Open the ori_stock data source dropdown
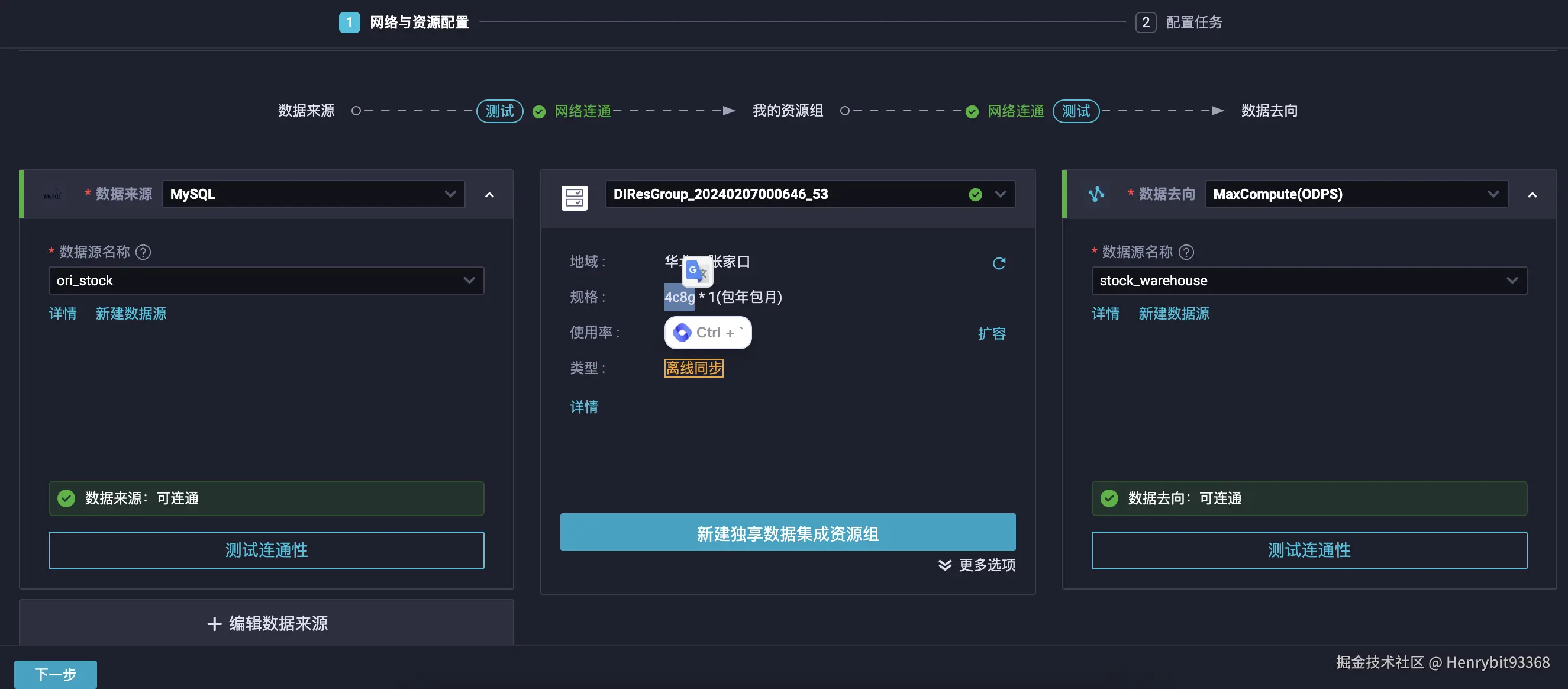 click(266, 281)
